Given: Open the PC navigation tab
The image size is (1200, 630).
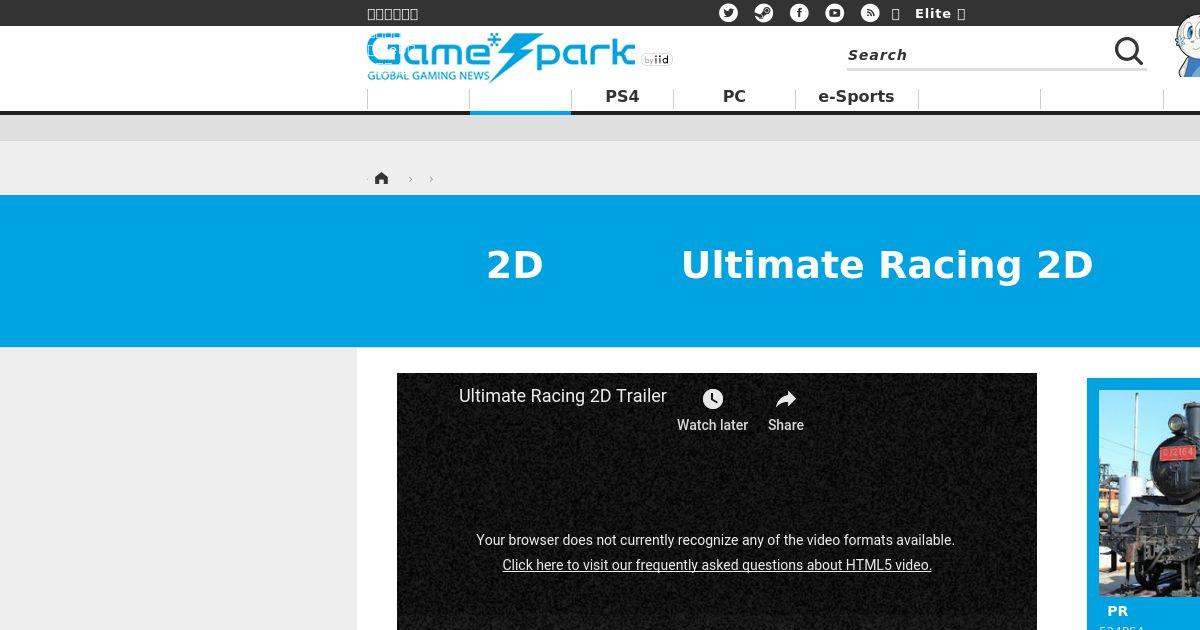Looking at the screenshot, I should coord(734,97).
